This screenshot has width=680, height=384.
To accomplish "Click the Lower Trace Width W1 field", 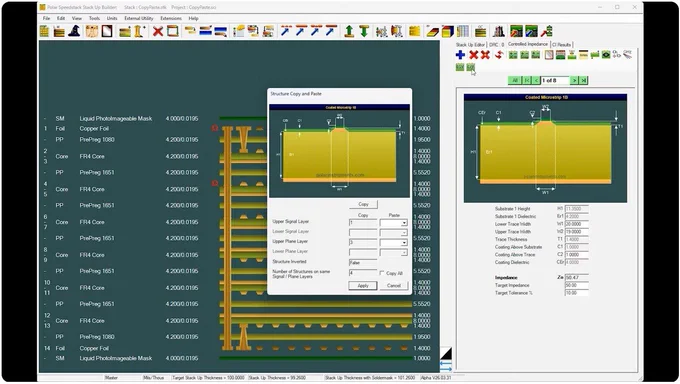I will [576, 224].
